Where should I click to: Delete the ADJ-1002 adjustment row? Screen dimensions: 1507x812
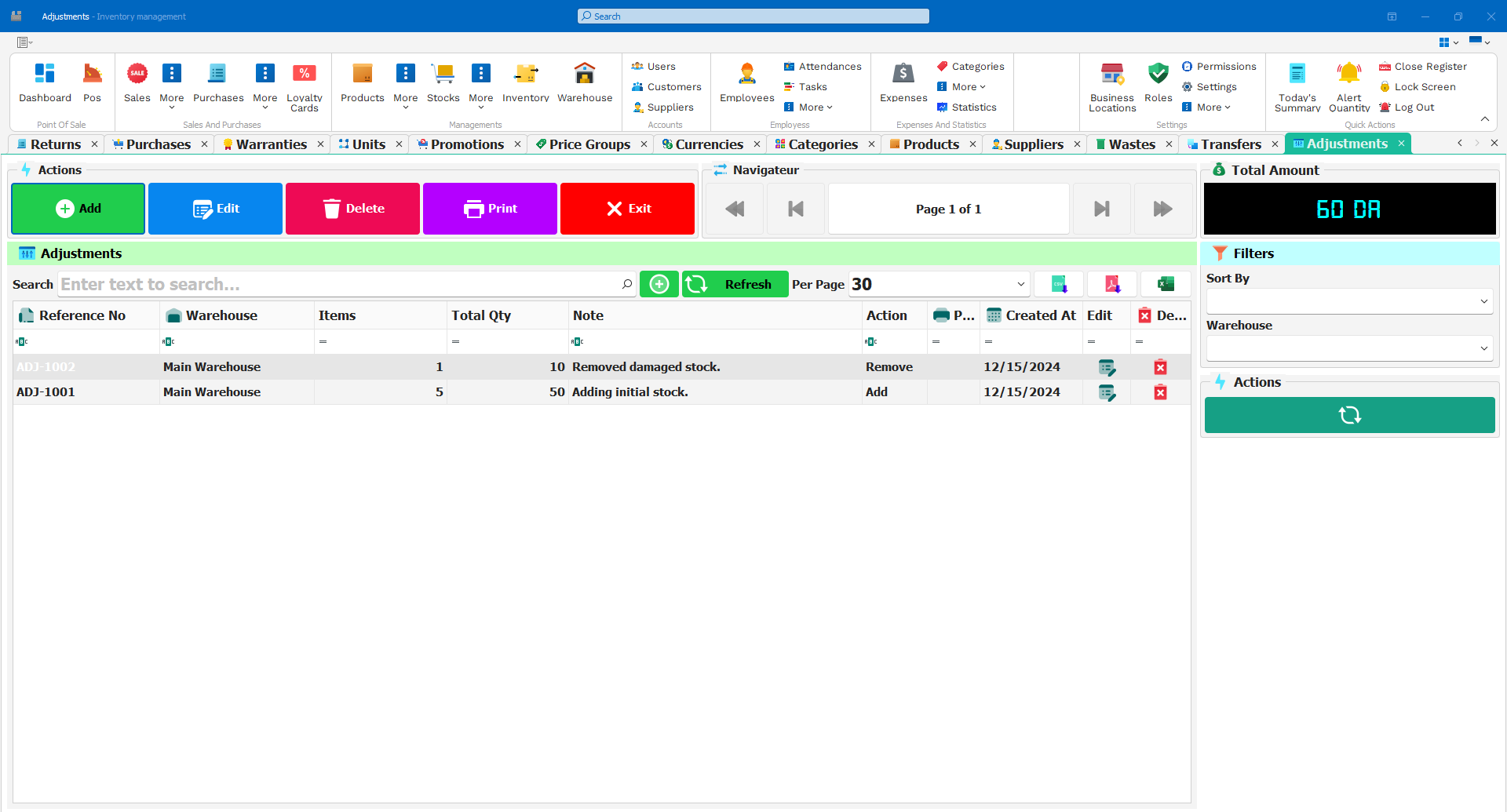[1161, 366]
